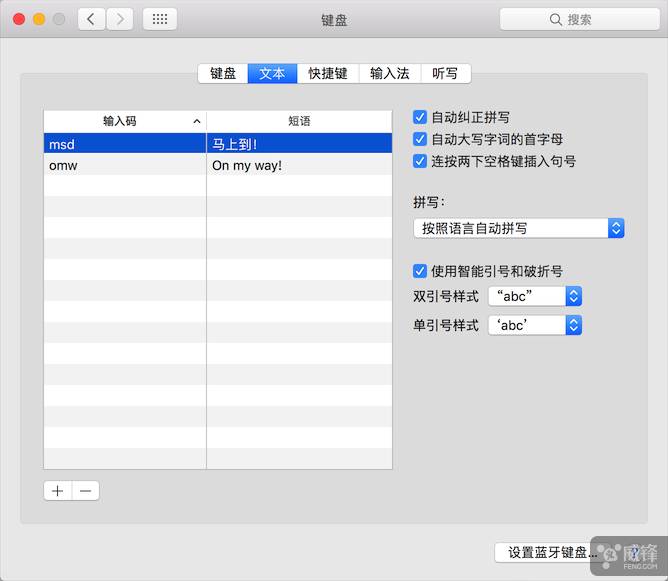This screenshot has height=581, width=668.
Task: Click the 短语 column header
Action: 299,121
